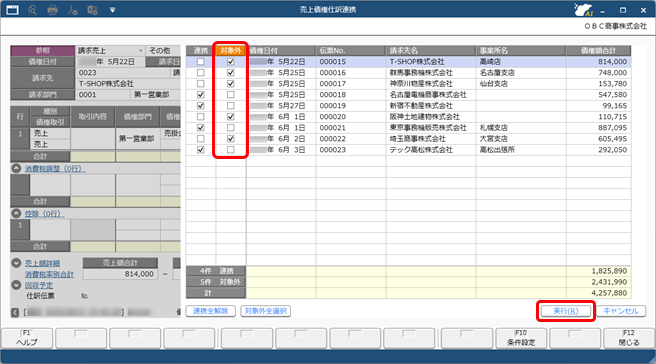Open the 控除 (0行) link

tap(44, 213)
